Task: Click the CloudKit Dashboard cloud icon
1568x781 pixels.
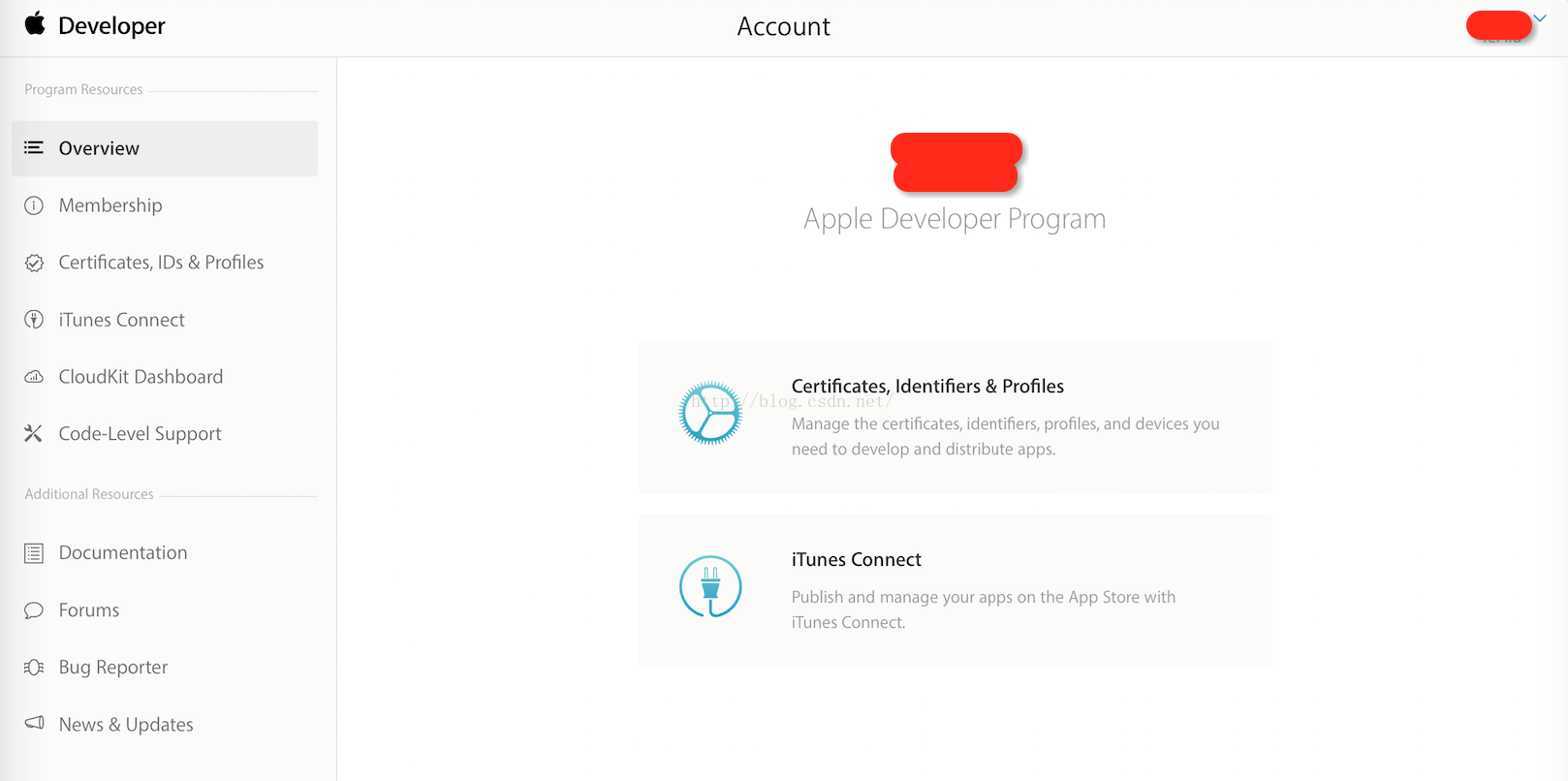Action: (34, 377)
